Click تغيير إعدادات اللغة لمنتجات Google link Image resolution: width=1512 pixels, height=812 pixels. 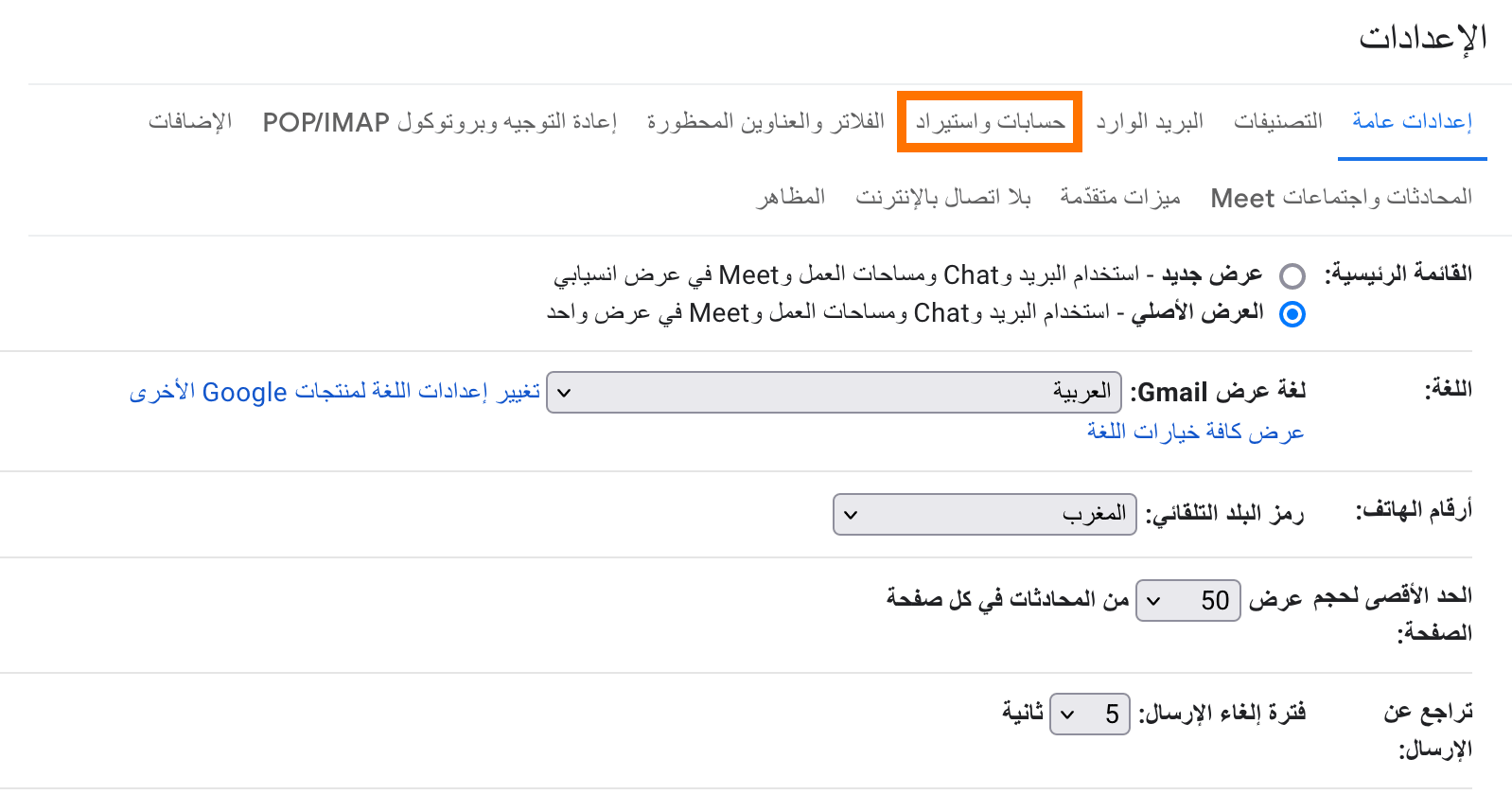[x=334, y=391]
